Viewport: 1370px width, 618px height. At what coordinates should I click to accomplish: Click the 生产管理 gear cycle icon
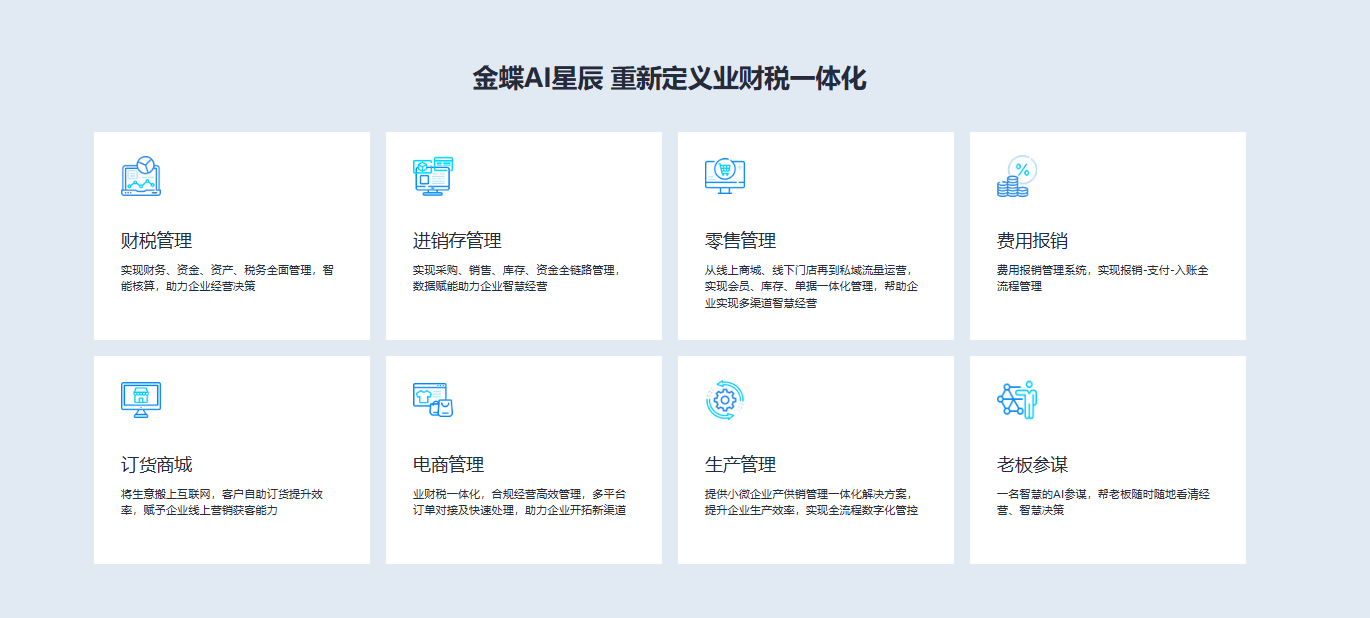[x=725, y=400]
